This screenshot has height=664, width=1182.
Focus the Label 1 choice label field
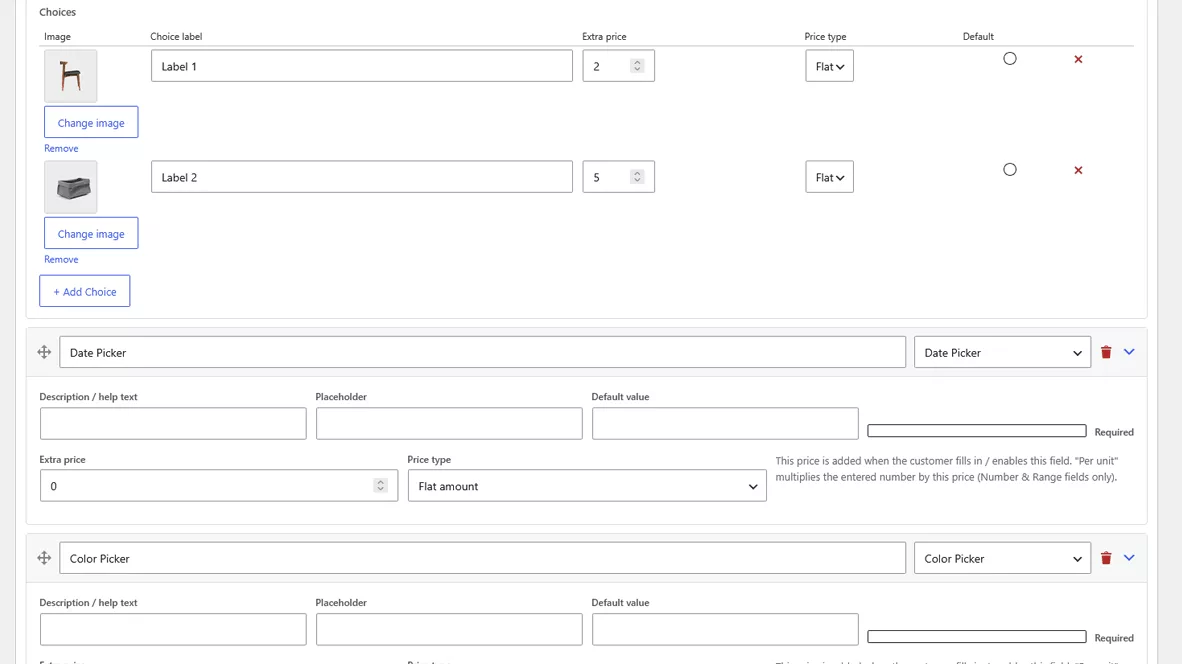pos(361,66)
